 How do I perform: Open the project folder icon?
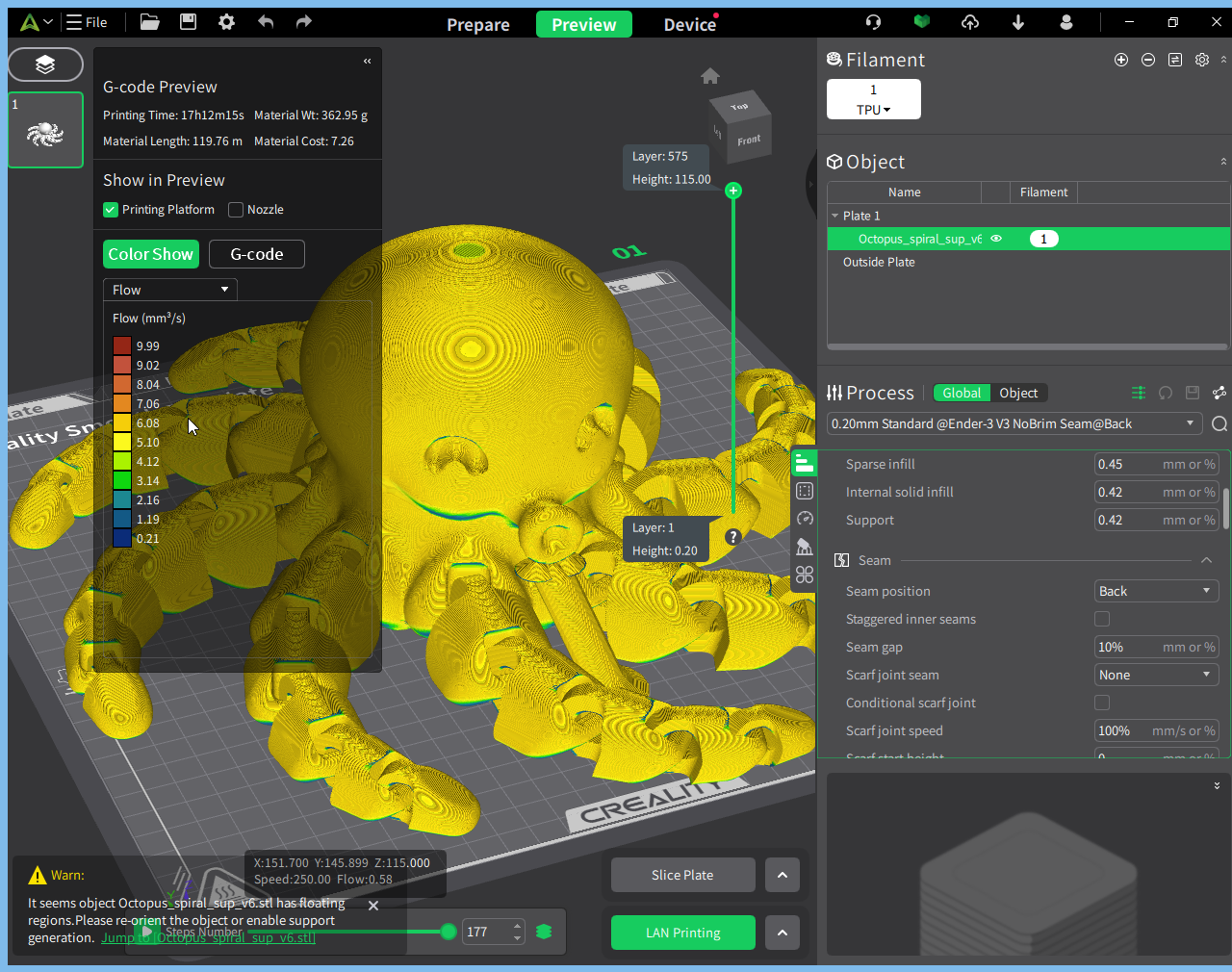tap(149, 22)
